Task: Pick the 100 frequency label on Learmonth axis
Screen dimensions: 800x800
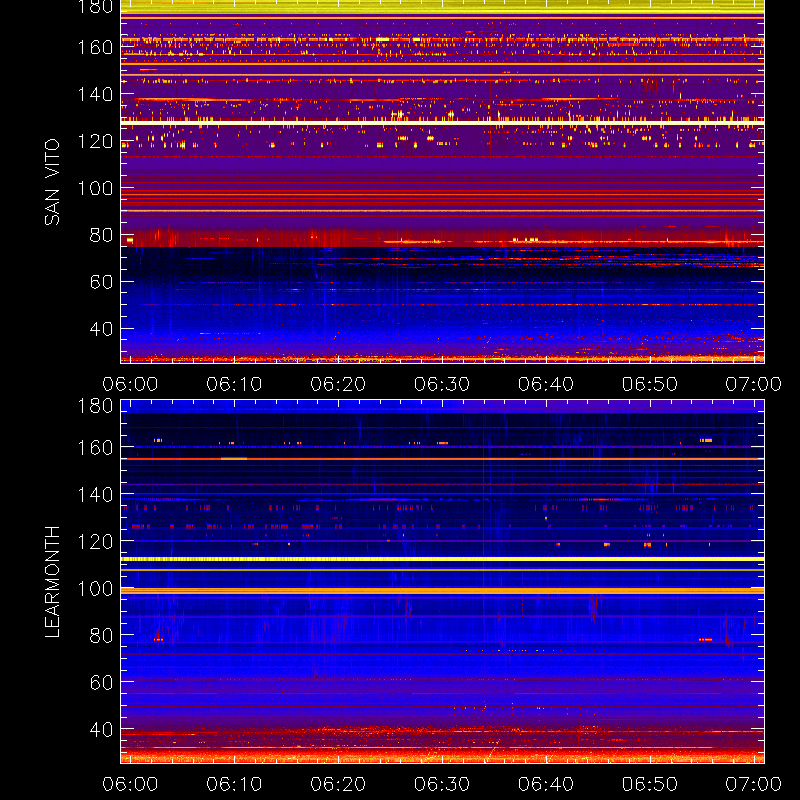Action: [95, 589]
